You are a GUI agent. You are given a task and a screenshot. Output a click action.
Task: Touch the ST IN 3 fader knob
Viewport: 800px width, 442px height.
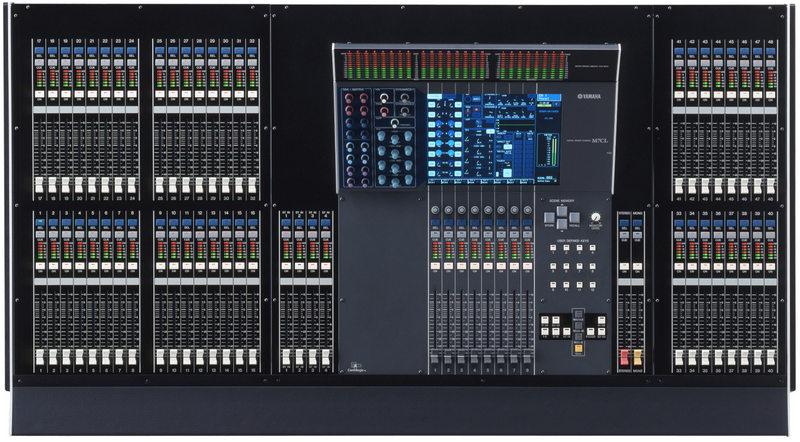313,356
